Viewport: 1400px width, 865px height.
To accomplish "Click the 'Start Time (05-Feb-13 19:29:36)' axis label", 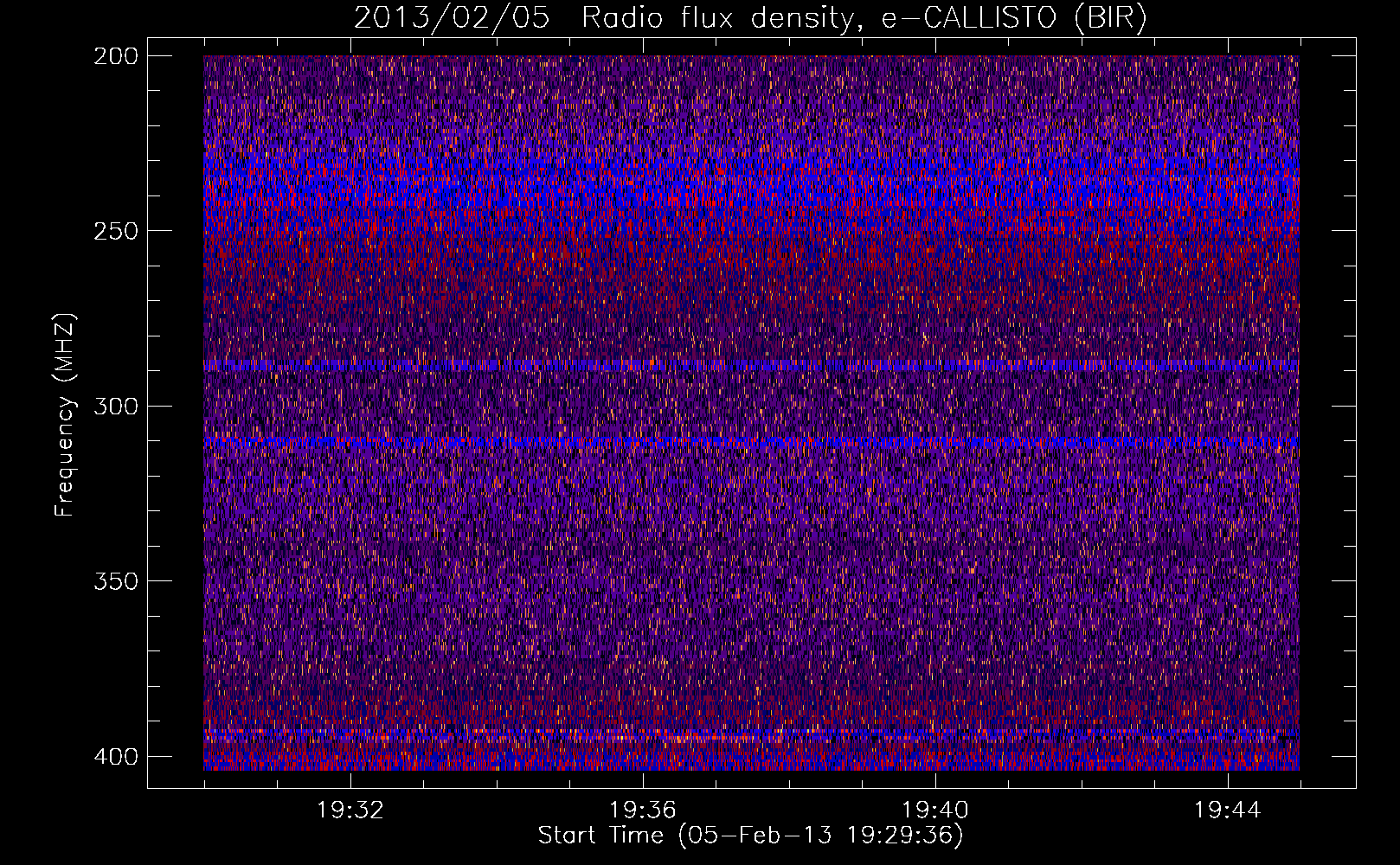I will 750,836.
